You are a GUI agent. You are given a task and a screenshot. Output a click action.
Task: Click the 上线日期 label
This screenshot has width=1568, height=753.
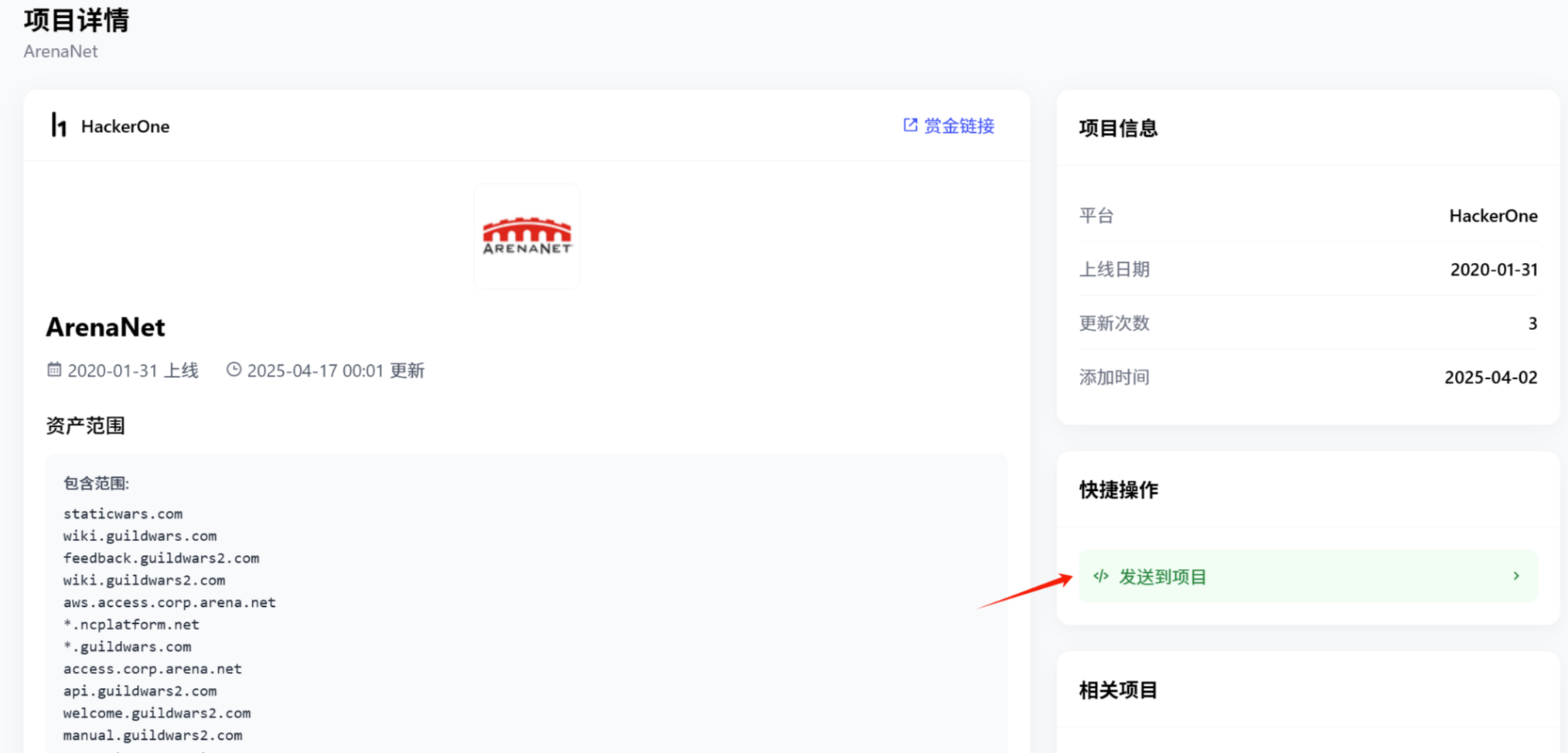click(1114, 270)
